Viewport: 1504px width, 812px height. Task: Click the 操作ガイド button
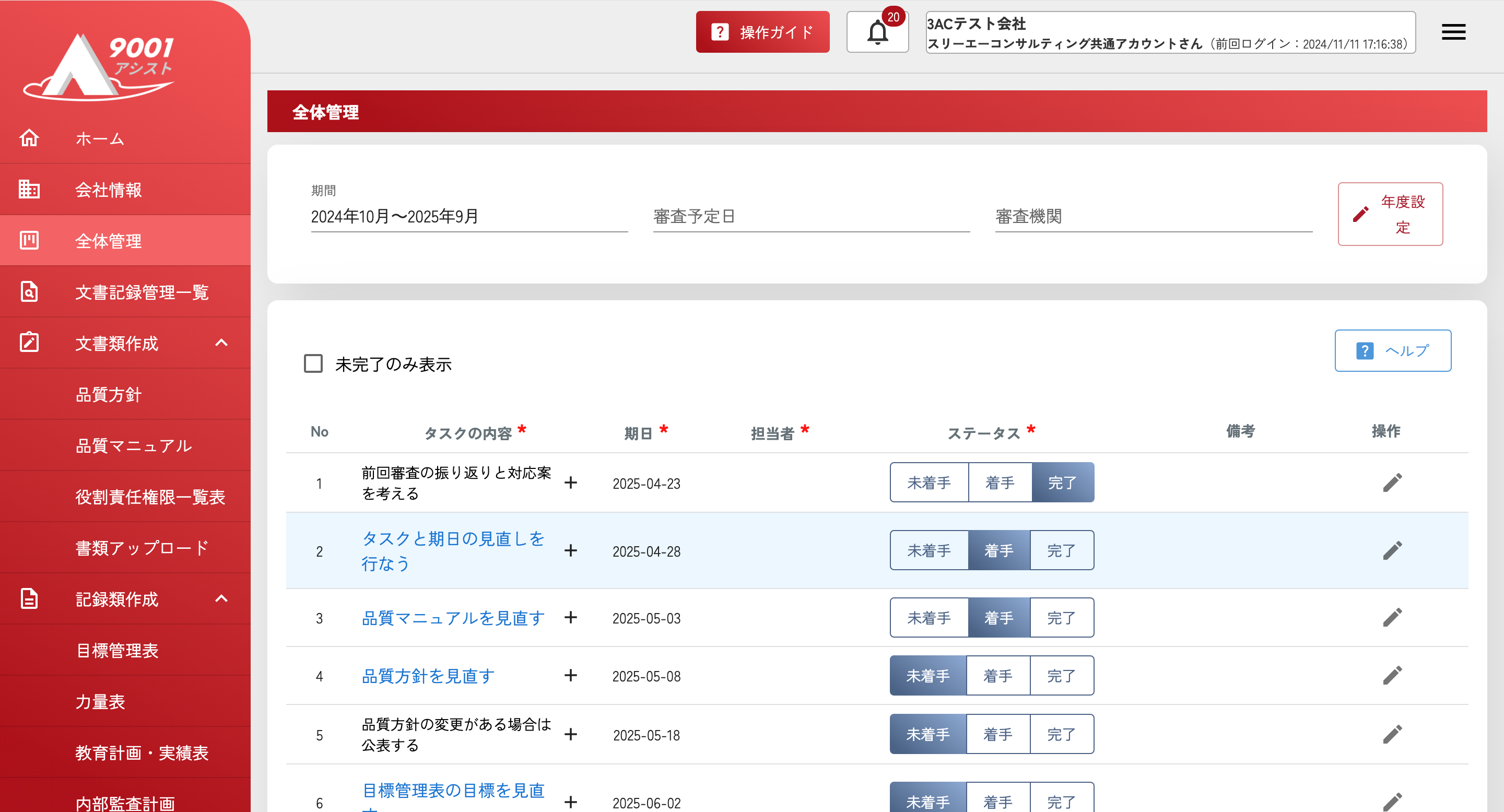pos(762,32)
